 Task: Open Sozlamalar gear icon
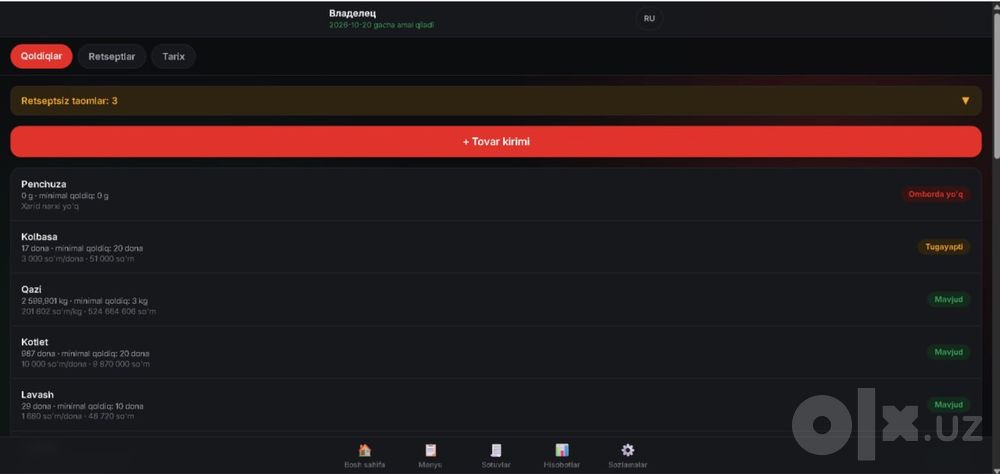628,450
